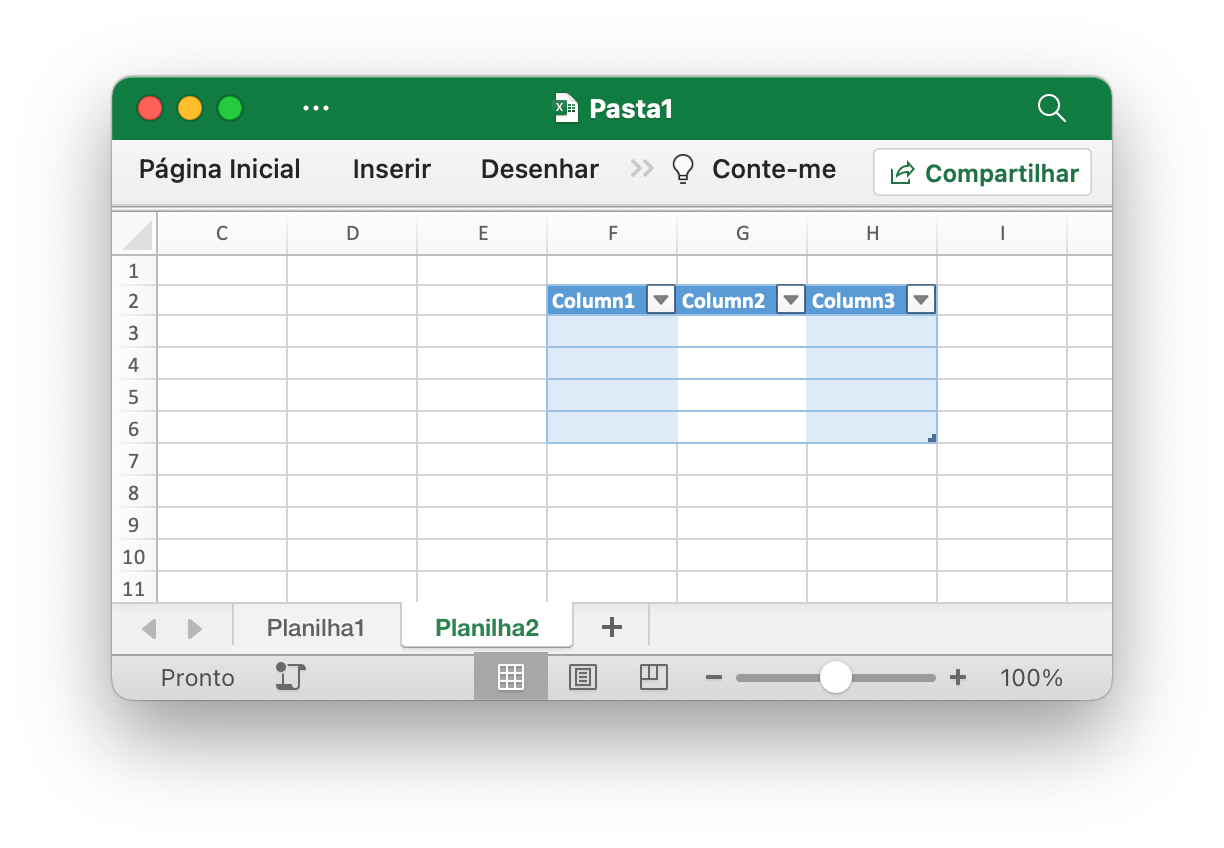Click the yellow minimize window button

coord(190,108)
